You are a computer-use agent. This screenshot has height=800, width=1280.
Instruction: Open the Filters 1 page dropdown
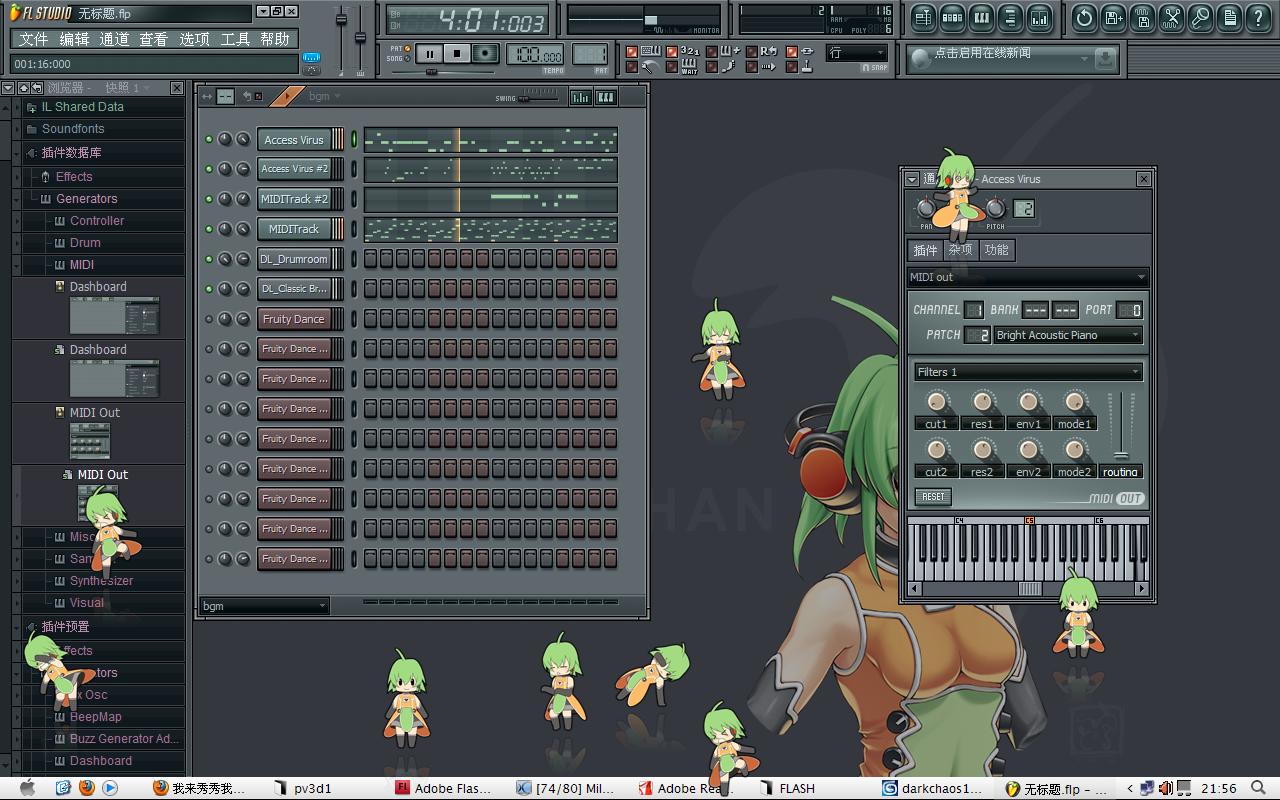(1028, 372)
